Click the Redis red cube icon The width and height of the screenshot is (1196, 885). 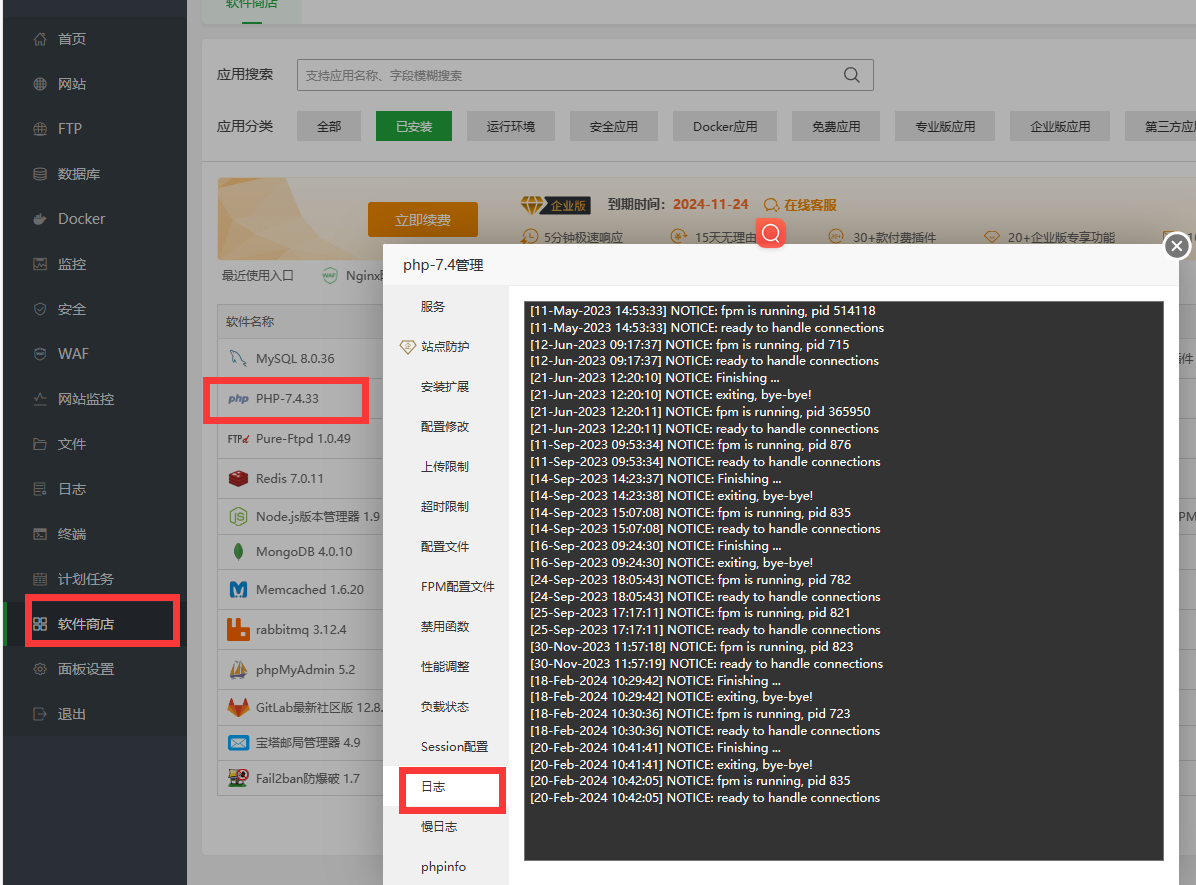[x=238, y=478]
